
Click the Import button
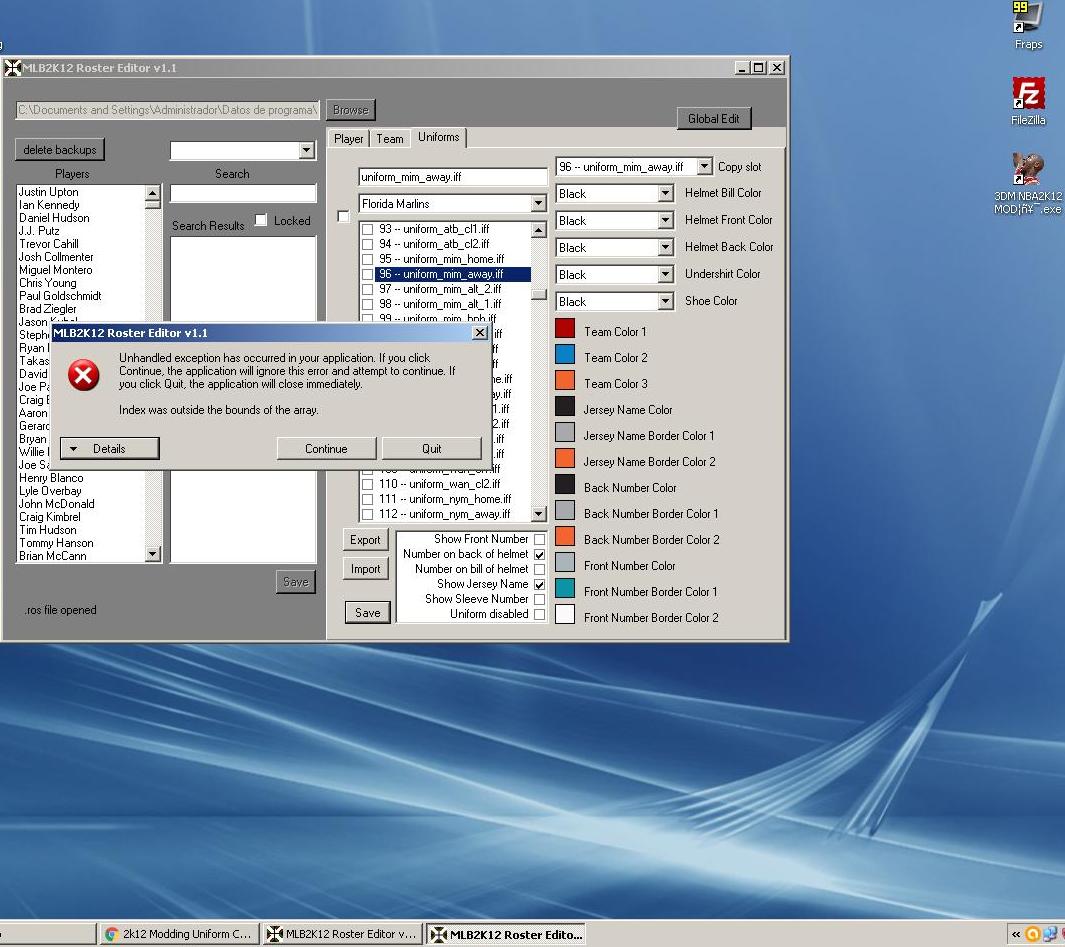point(365,569)
